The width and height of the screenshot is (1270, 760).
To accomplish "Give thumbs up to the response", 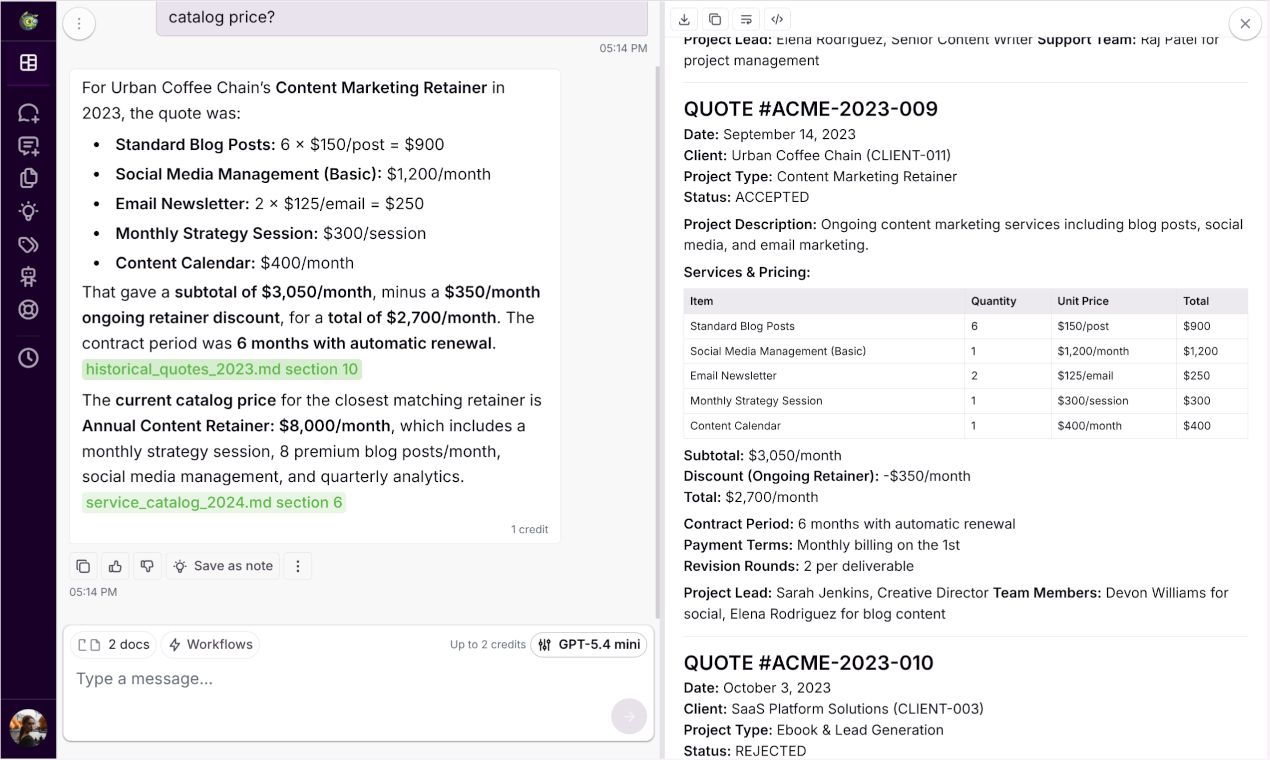I will (115, 566).
